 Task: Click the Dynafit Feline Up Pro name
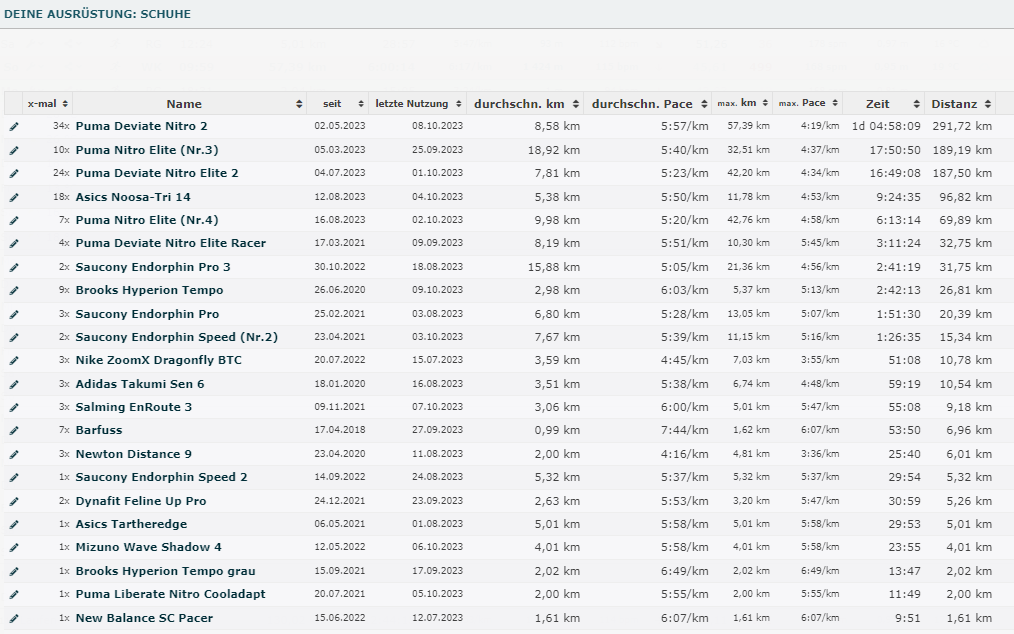coord(141,501)
